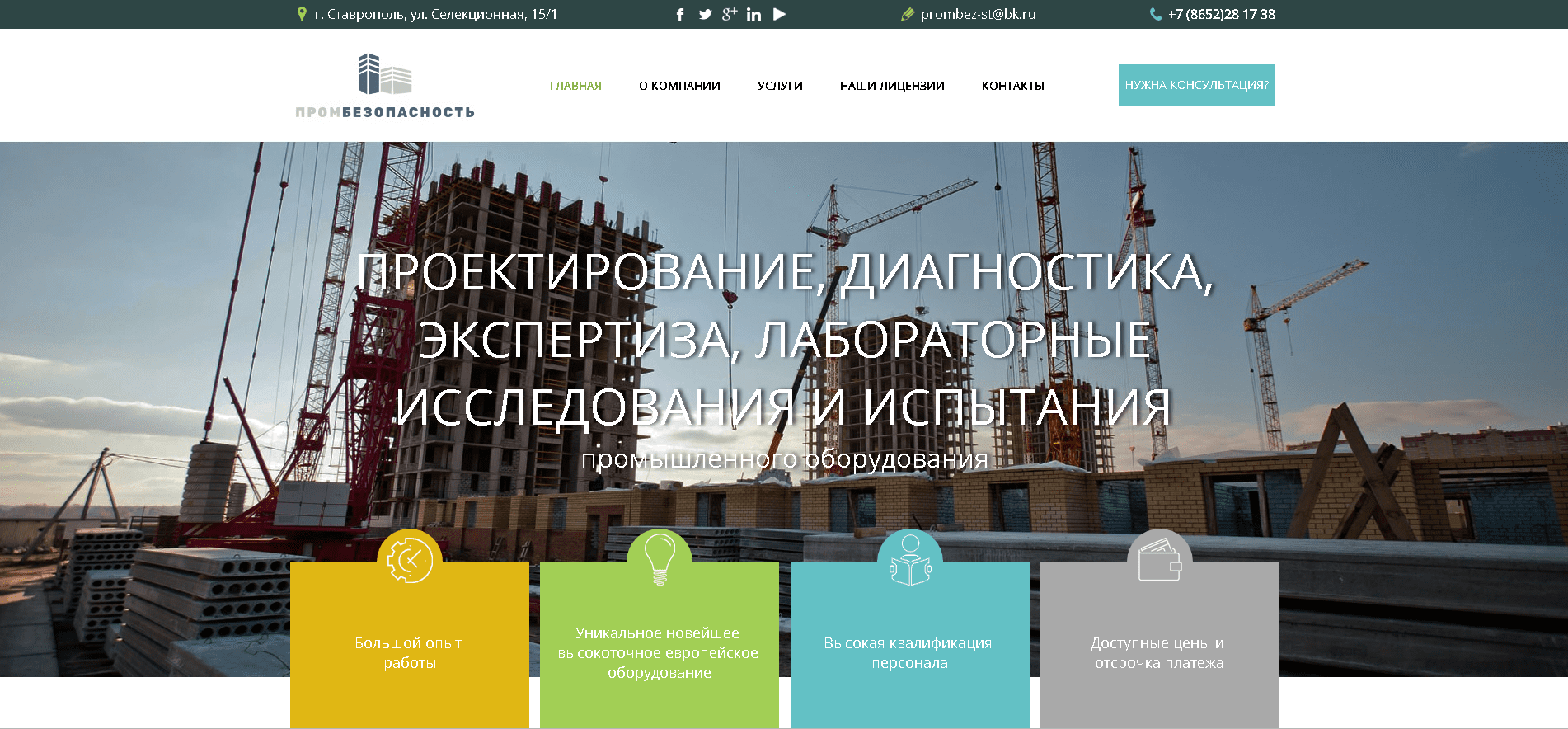Select the Высокая квалификация персонала card
This screenshot has height=729, width=1568.
[910, 645]
